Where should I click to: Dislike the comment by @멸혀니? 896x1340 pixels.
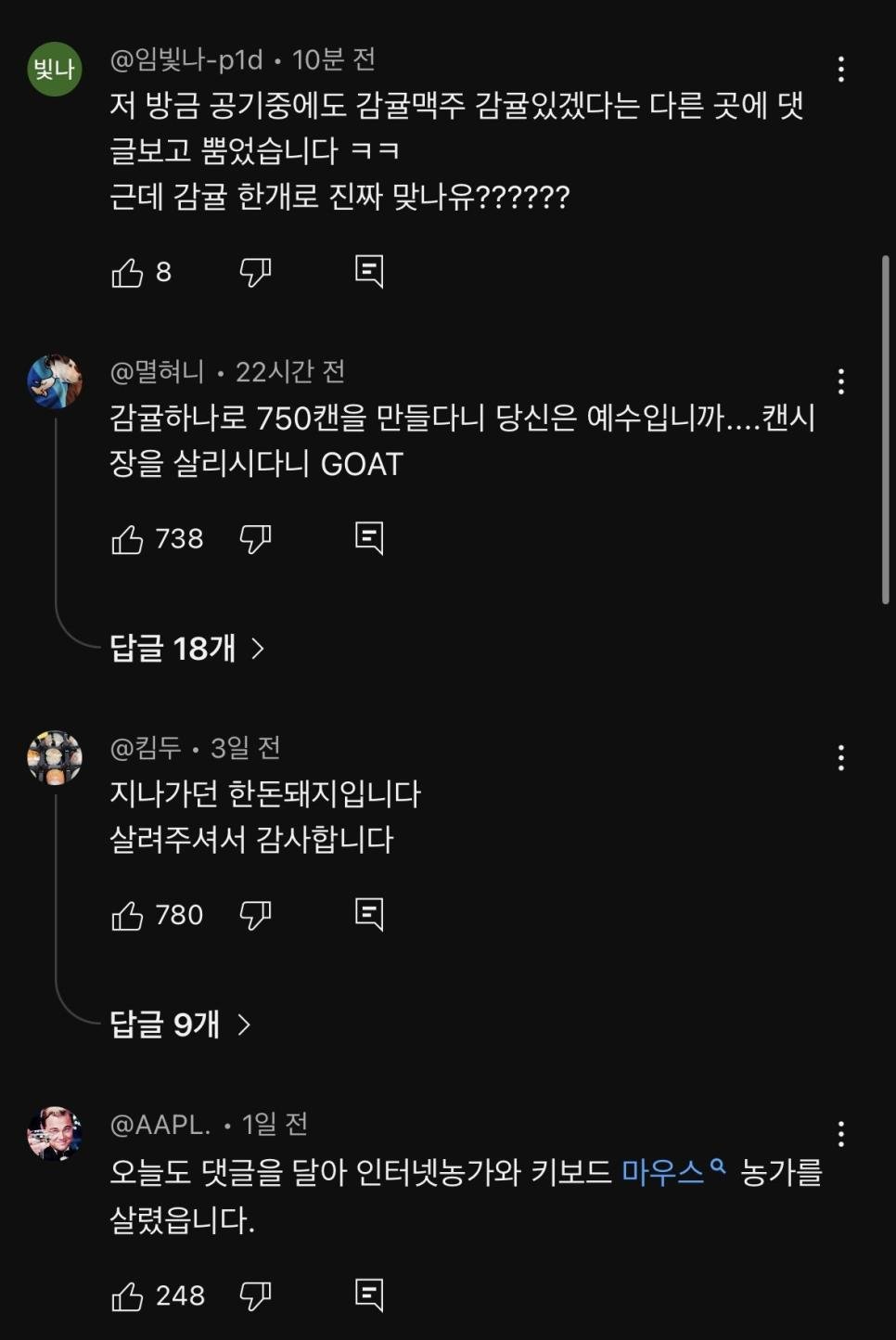tap(255, 539)
